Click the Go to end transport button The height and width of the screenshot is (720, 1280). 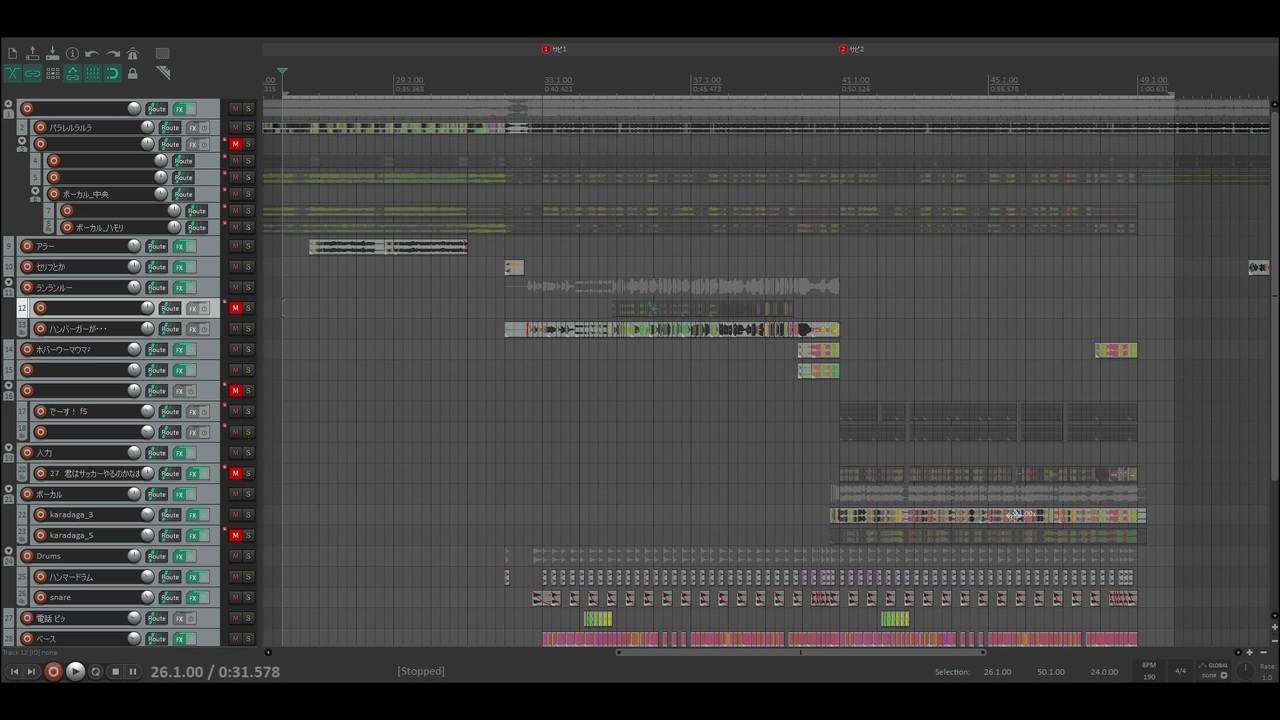(x=31, y=672)
